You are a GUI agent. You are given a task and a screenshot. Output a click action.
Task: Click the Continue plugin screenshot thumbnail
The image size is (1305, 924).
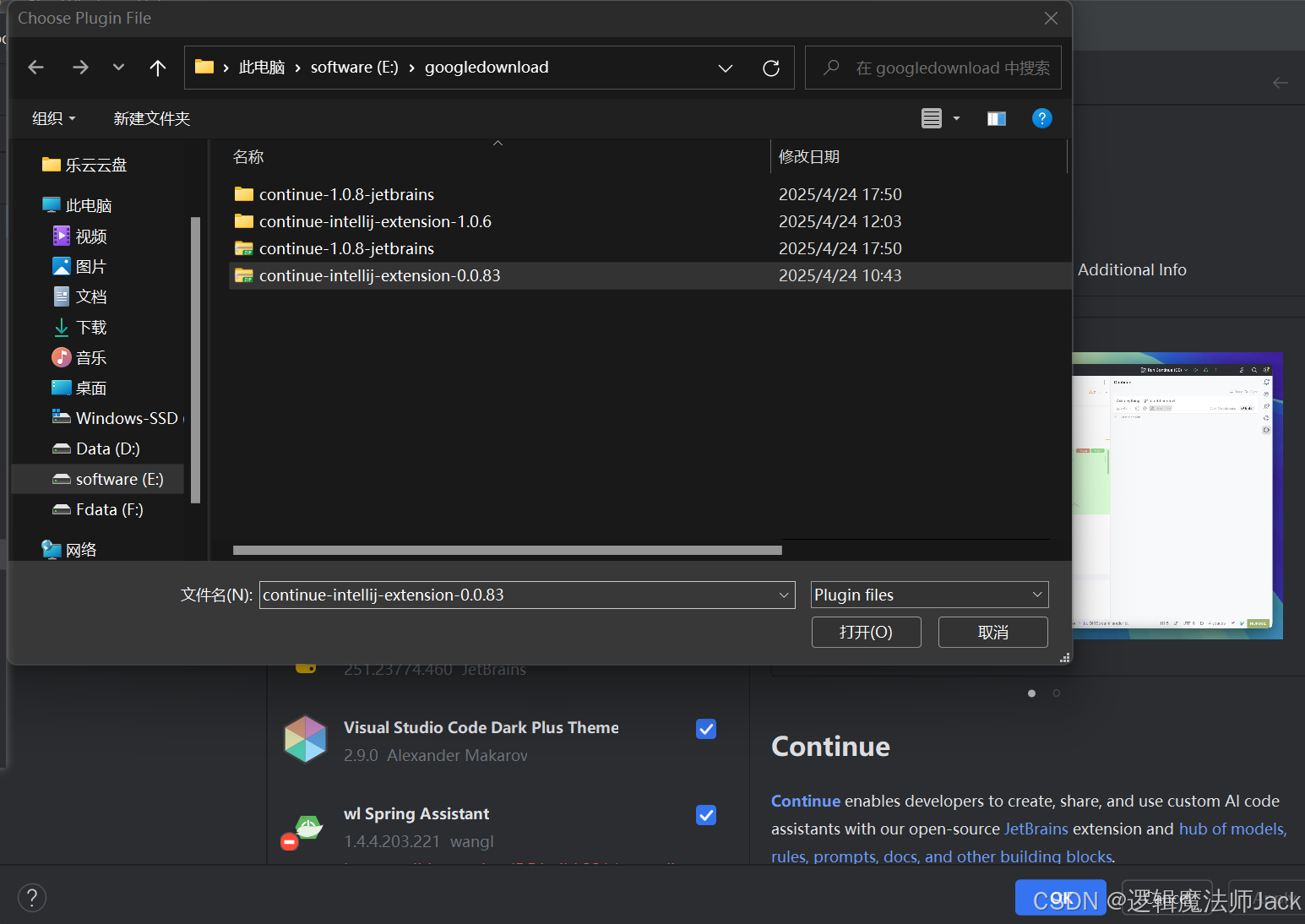[x=1177, y=496]
